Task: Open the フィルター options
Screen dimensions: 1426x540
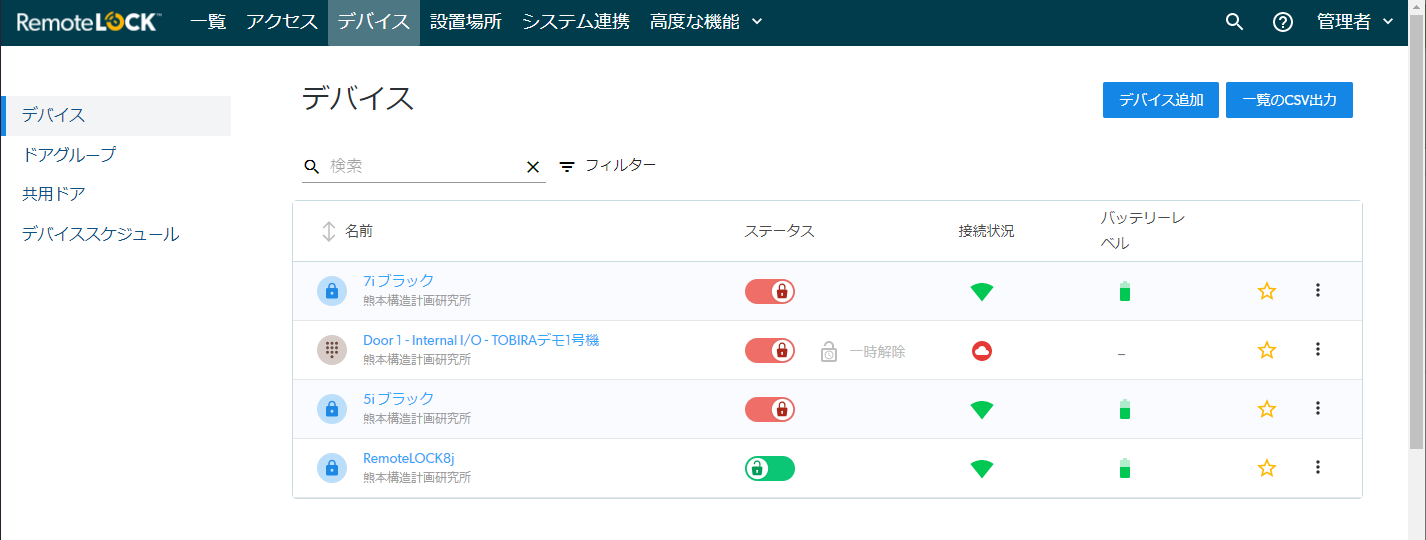Action: click(x=607, y=165)
